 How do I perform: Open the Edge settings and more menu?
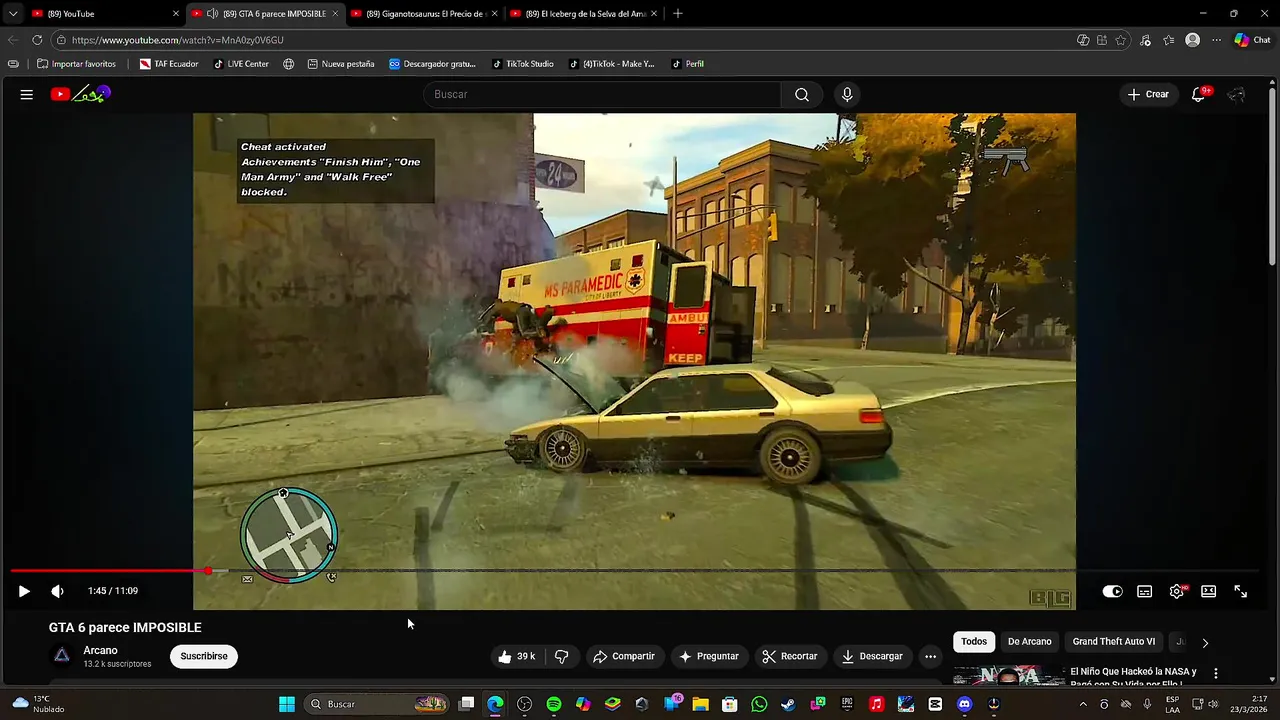point(1216,40)
